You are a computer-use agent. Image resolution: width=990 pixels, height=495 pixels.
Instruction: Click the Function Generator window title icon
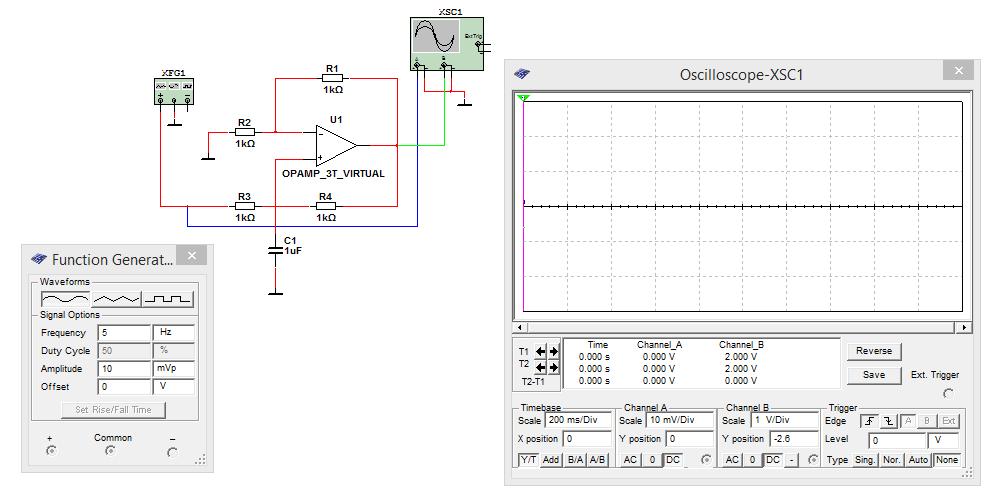click(39, 259)
